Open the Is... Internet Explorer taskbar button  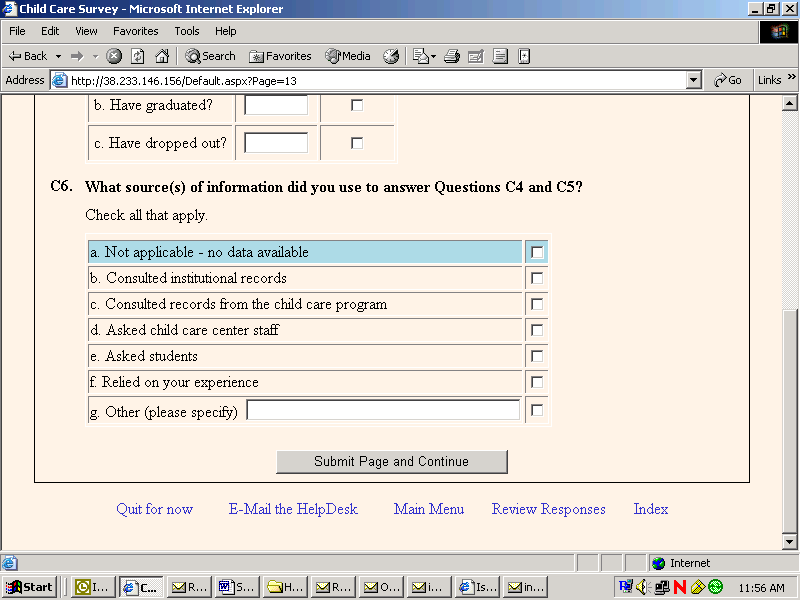[x=478, y=587]
